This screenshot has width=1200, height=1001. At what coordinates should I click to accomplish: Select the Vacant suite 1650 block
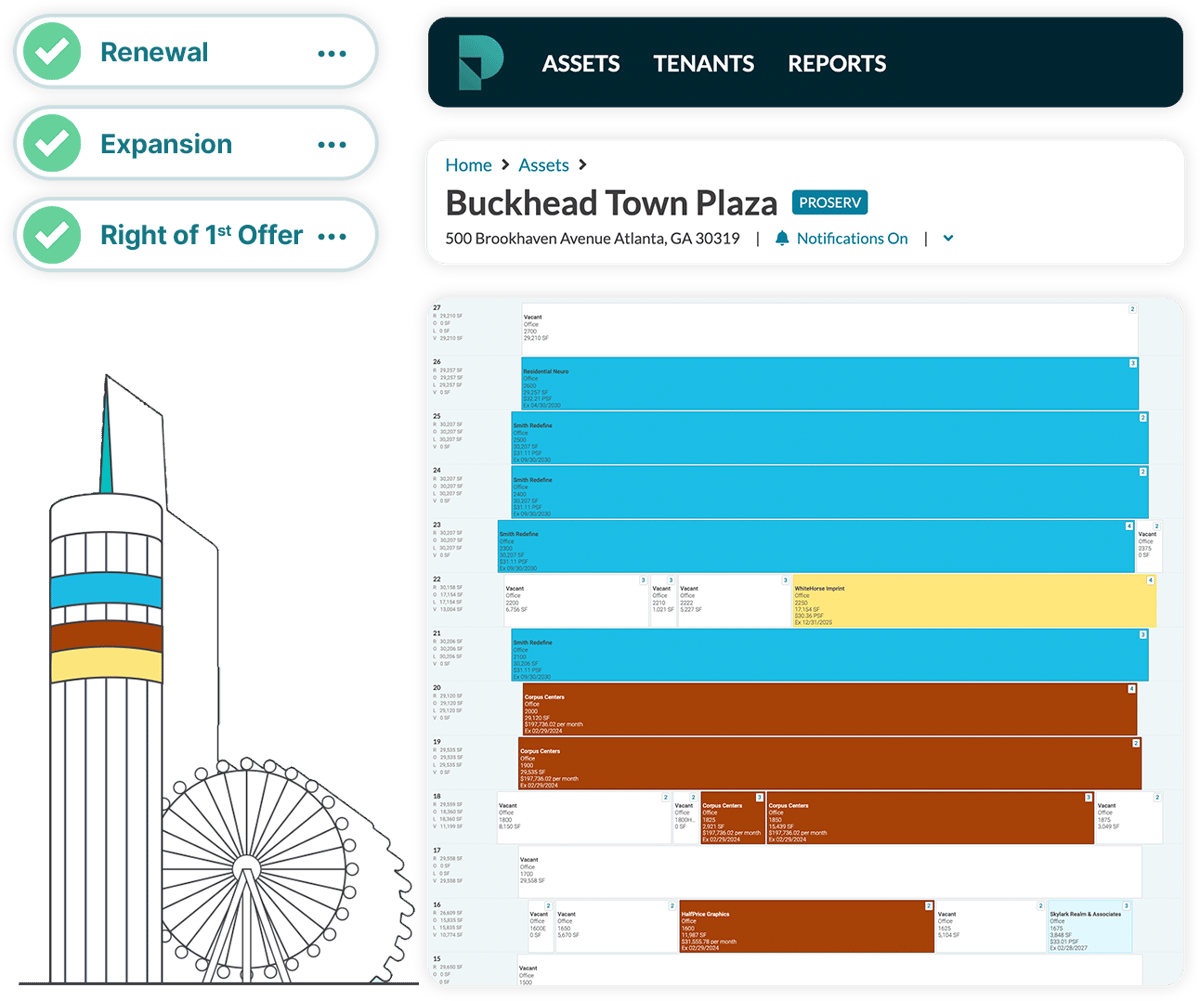616,926
